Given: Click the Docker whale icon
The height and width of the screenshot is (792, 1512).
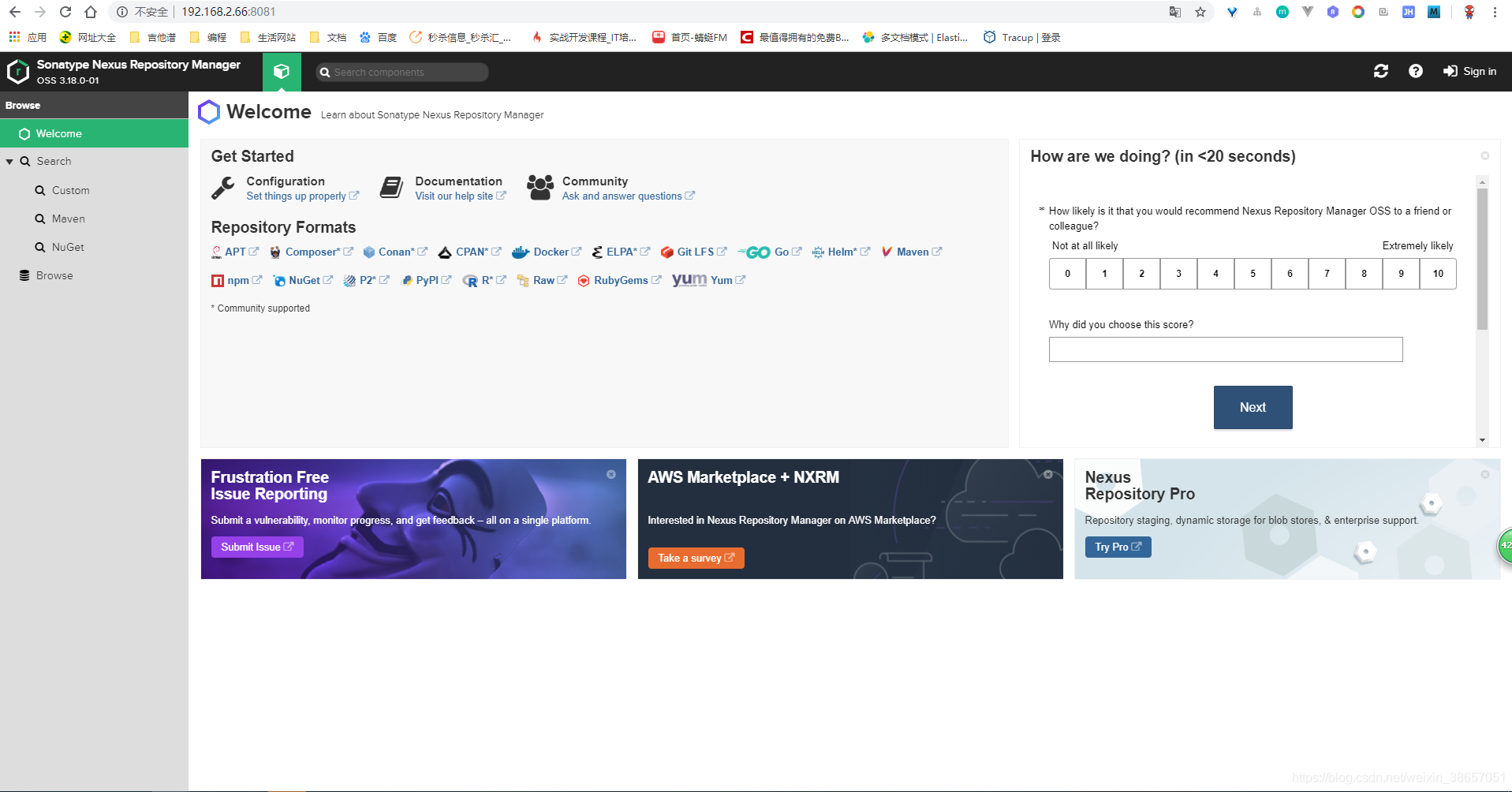Looking at the screenshot, I should click(521, 252).
